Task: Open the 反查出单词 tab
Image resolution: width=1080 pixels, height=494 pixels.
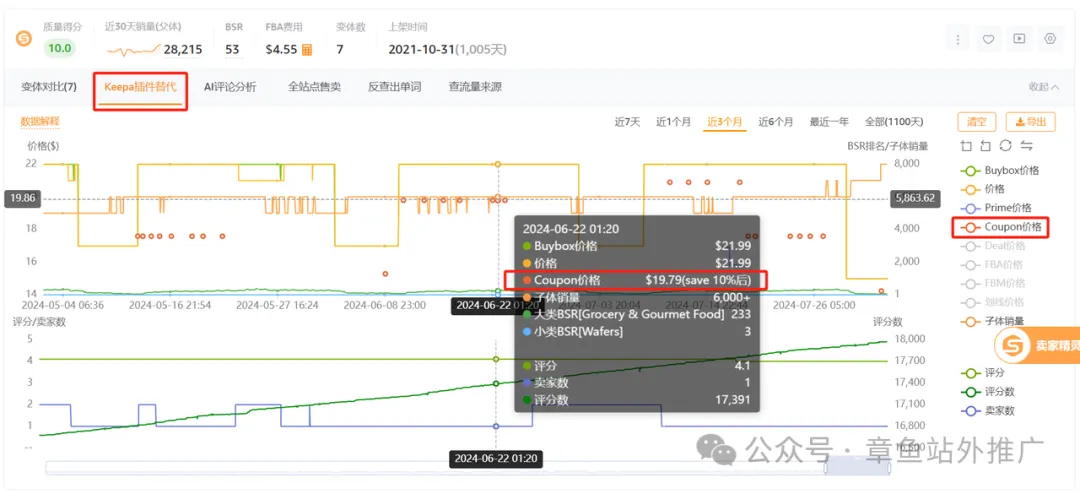Action: tap(394, 87)
